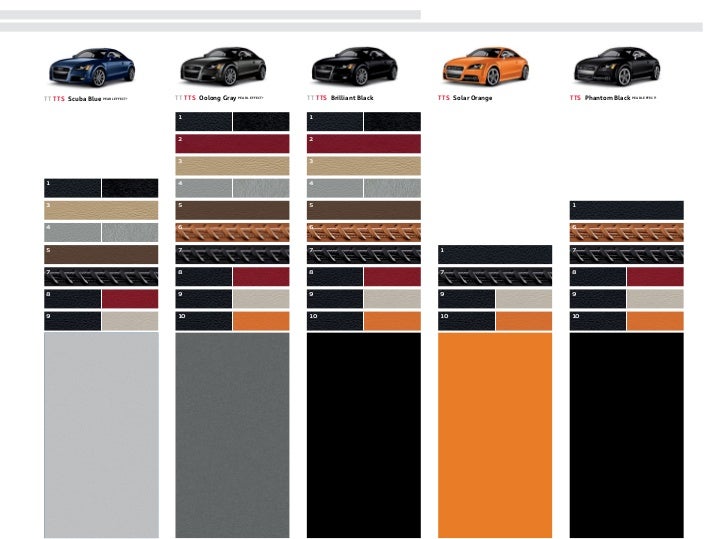This screenshot has width=728, height=539.
Task: Select the Oolong Gray car thumbnail
Action: tap(223, 66)
